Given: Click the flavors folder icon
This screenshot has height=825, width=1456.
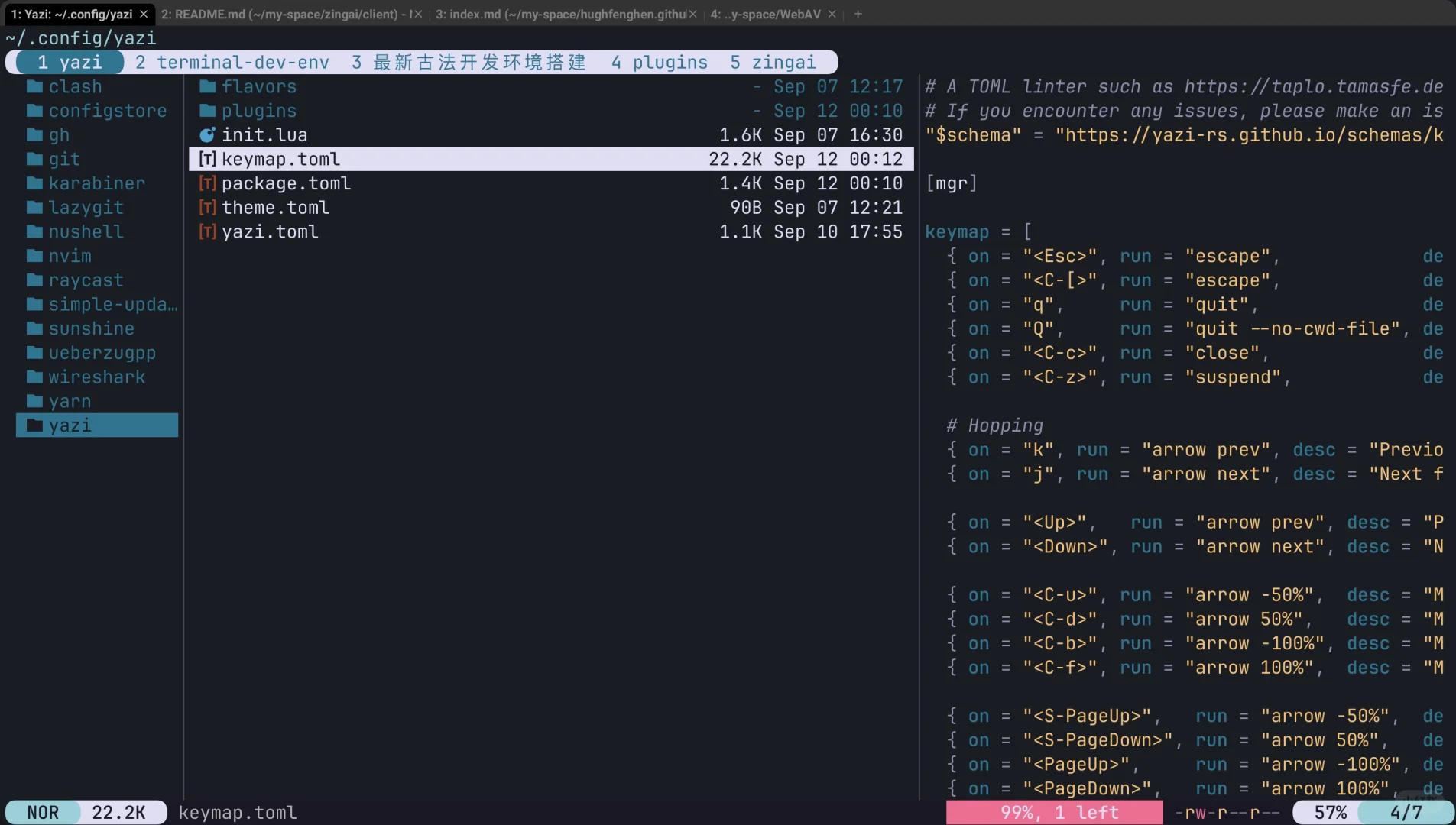Looking at the screenshot, I should coord(208,86).
